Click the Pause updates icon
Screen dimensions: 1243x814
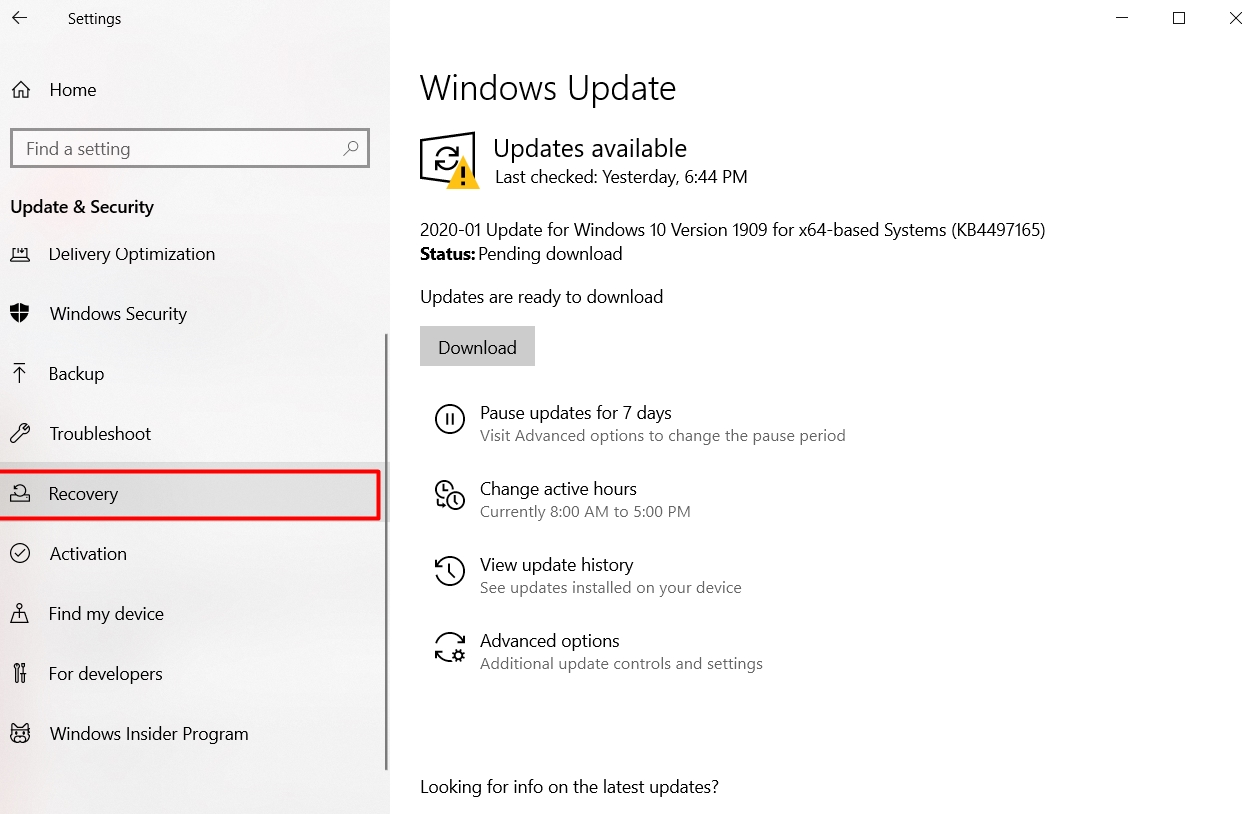pos(449,419)
